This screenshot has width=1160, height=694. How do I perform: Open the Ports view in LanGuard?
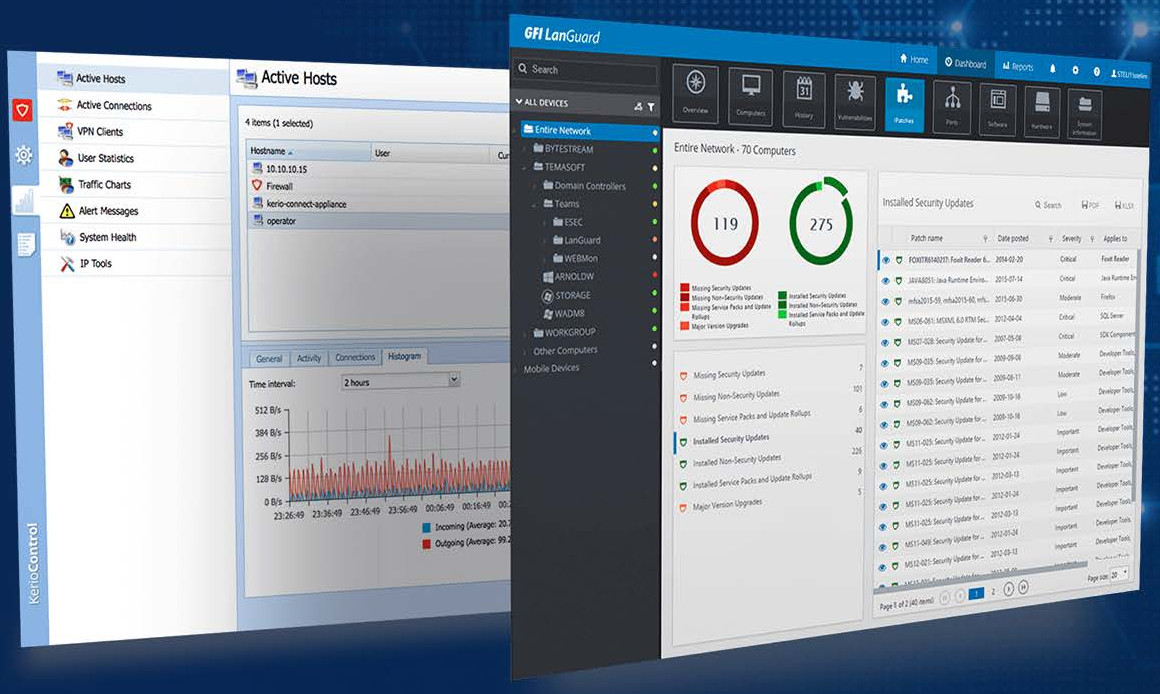(x=952, y=106)
